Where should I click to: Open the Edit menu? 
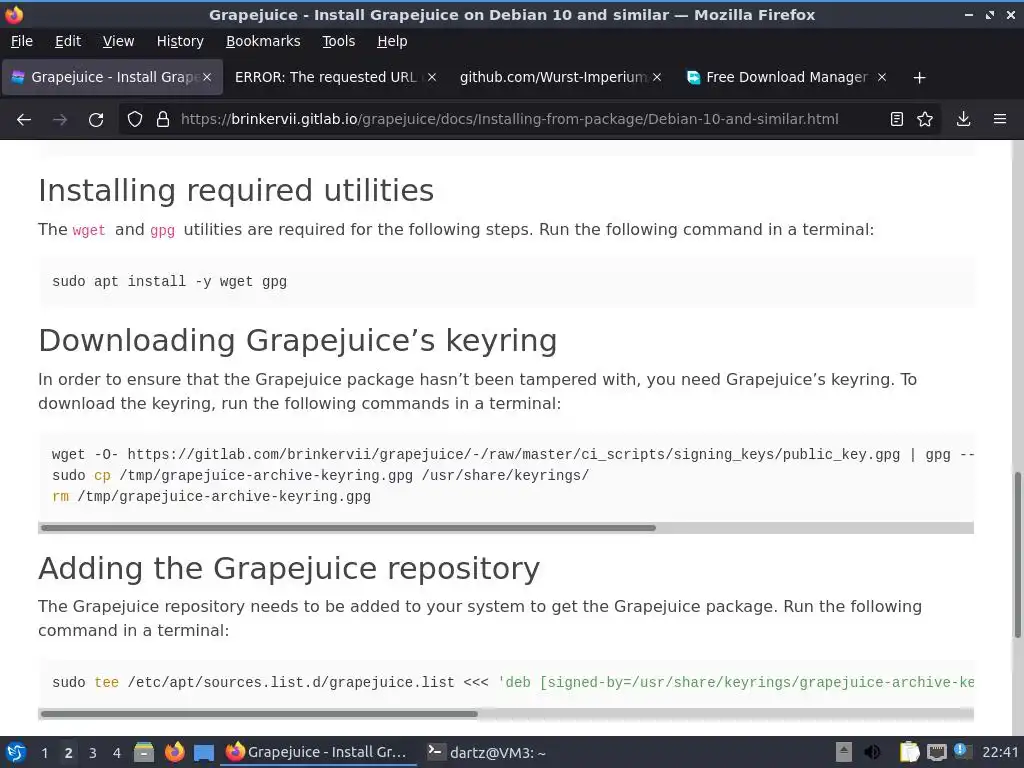coord(68,41)
